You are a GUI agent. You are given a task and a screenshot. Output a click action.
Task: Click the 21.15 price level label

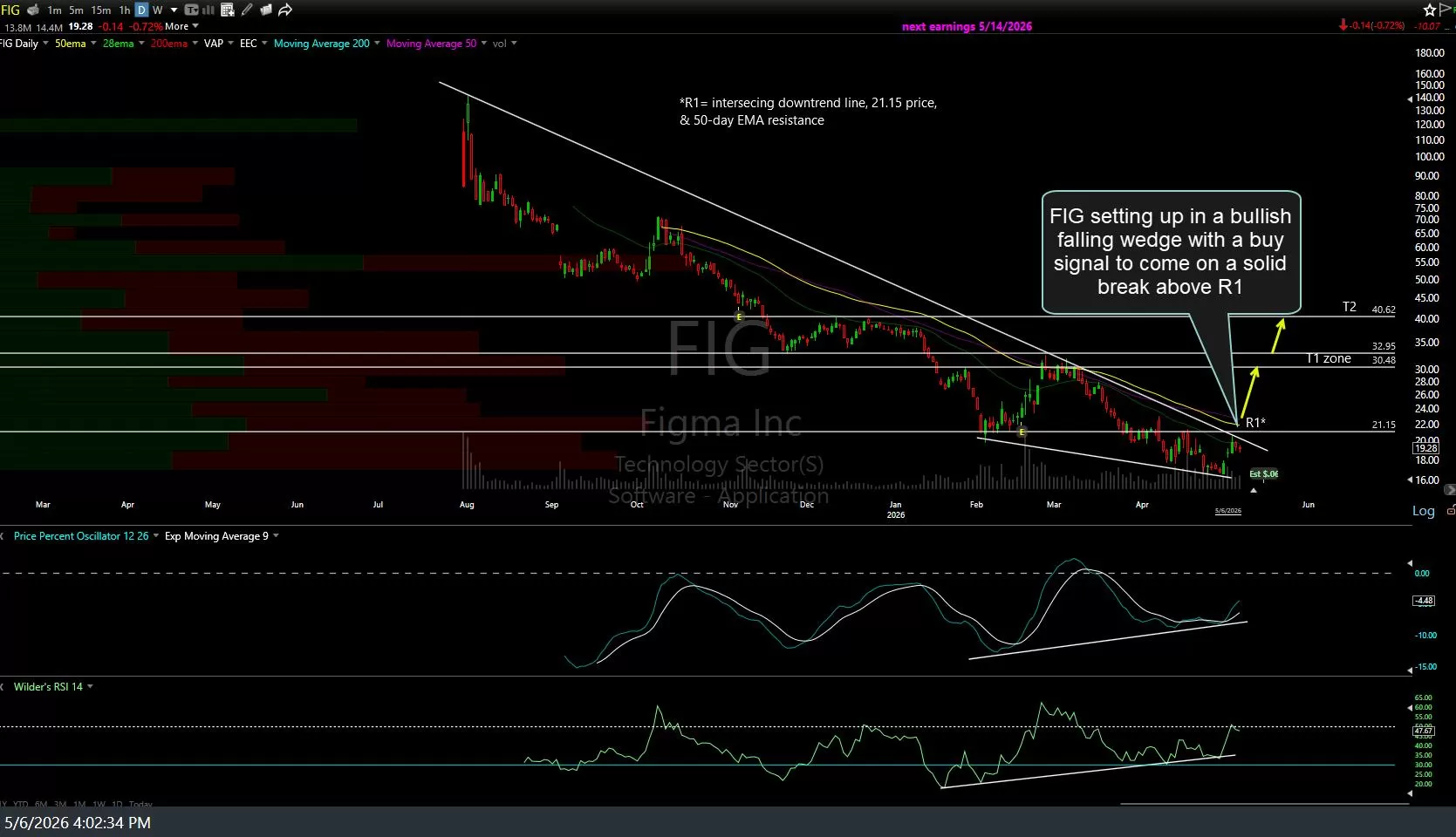pyautogui.click(x=1384, y=425)
